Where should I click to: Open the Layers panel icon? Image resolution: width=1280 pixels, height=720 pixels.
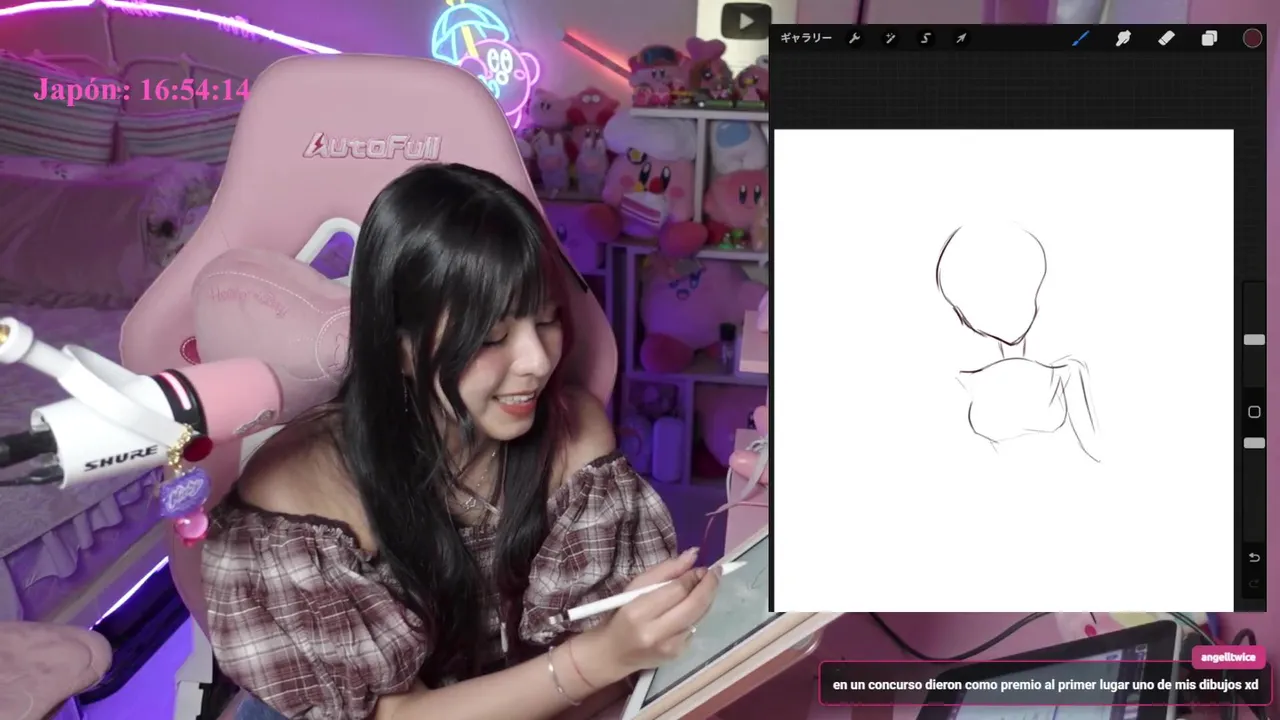pyautogui.click(x=1209, y=38)
